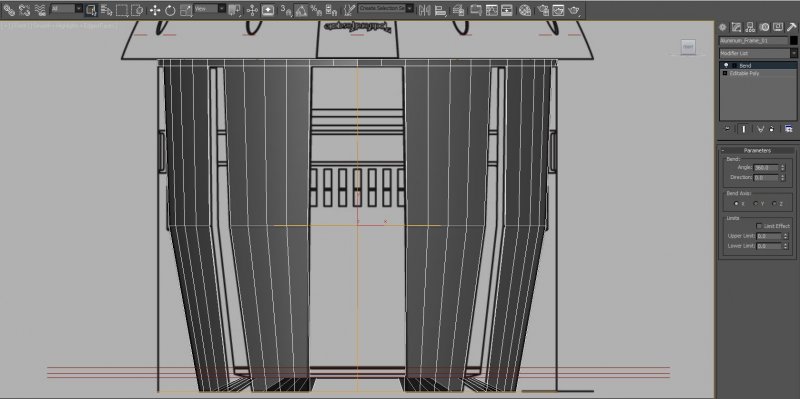800x399 pixels.
Task: Switch to the Hierarchy panel tab
Action: [750, 27]
